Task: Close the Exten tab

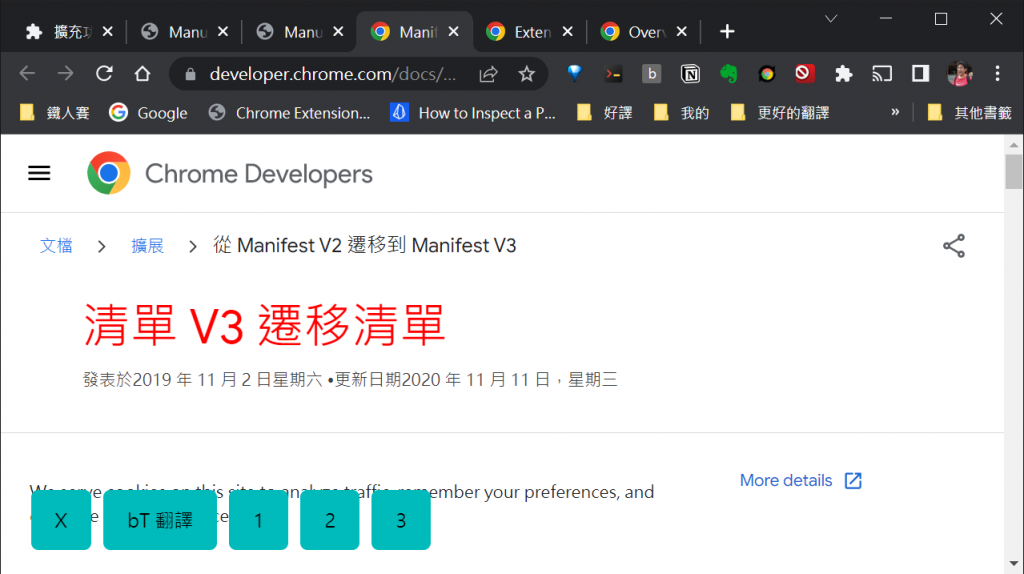Action: tap(568, 31)
